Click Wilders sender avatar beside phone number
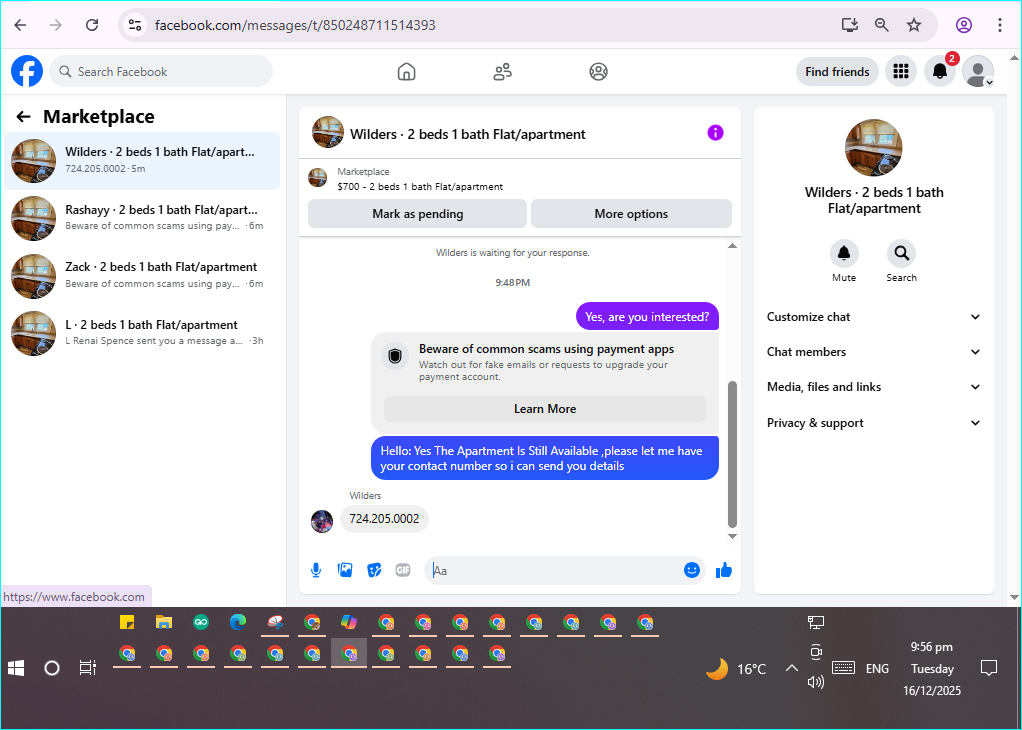This screenshot has height=730, width=1022. (x=322, y=521)
